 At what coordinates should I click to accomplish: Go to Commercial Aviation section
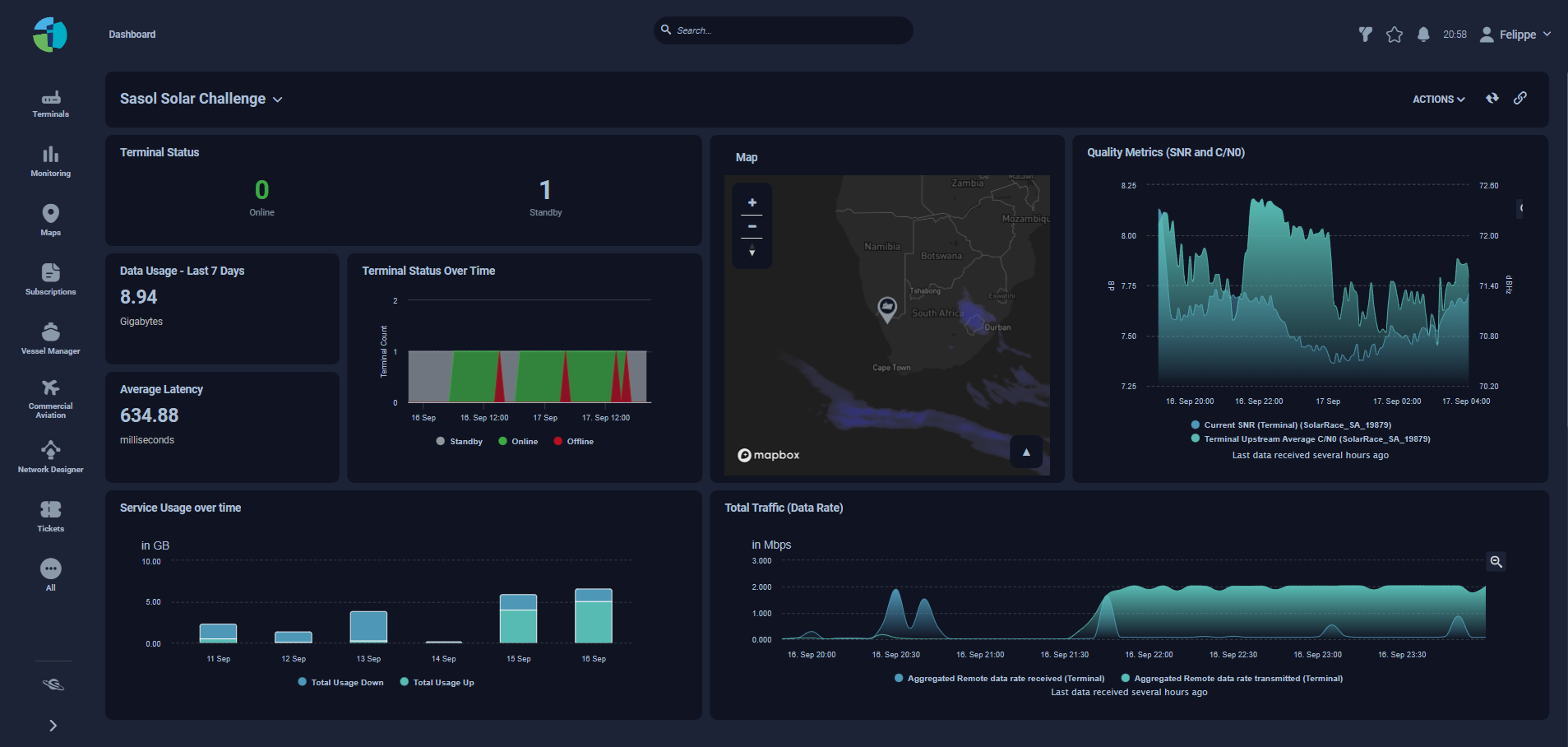tap(51, 398)
